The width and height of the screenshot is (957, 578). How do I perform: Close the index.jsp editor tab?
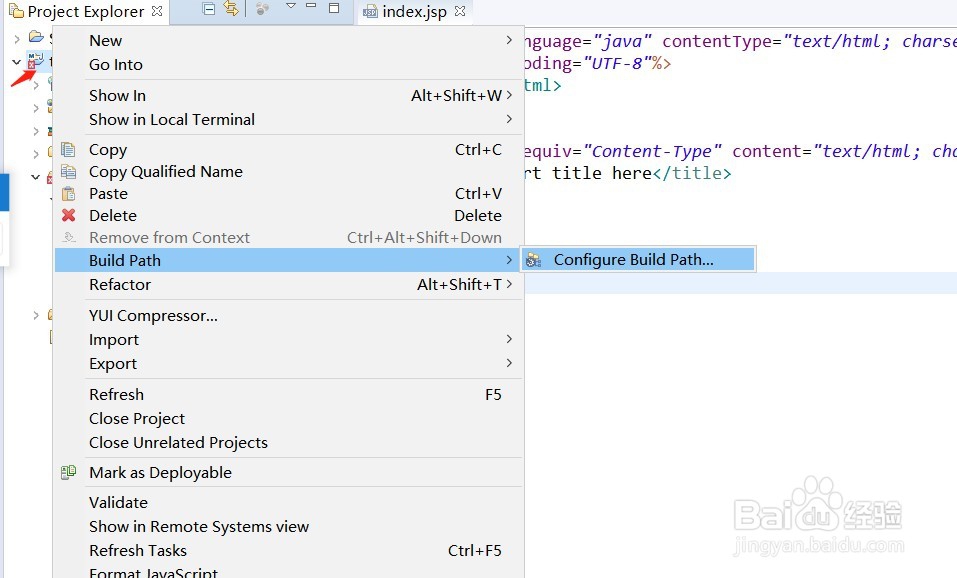[460, 12]
